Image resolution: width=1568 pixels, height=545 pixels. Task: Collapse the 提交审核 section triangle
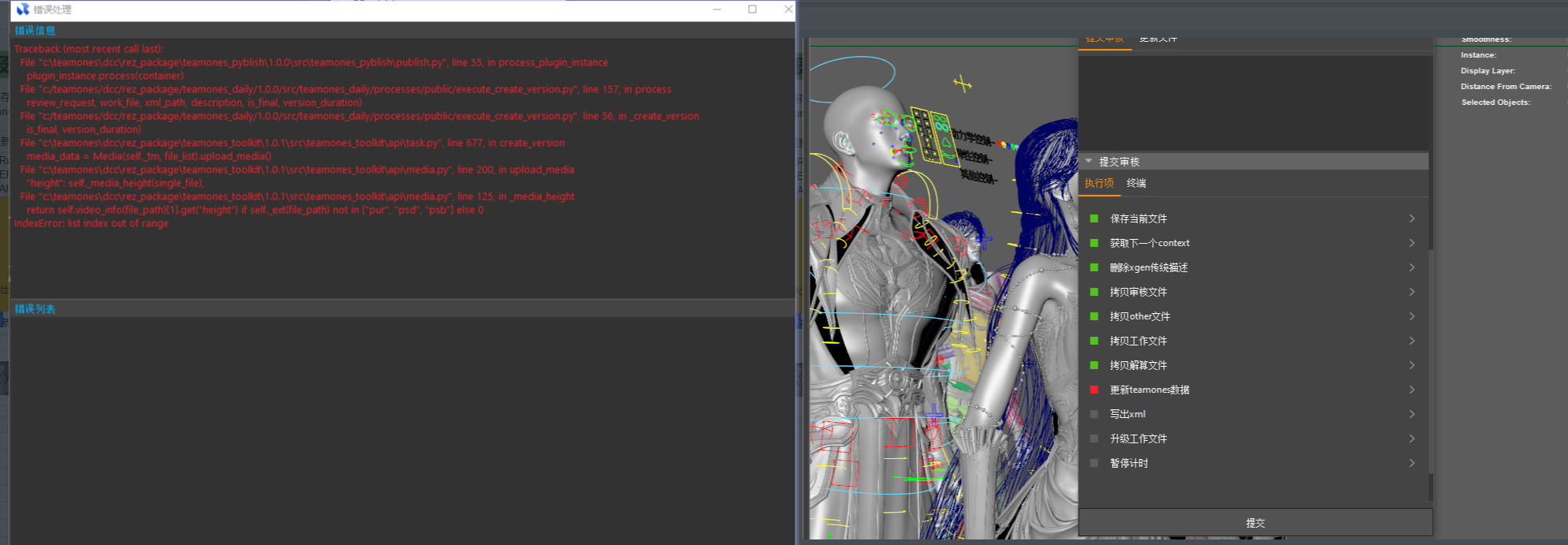1089,161
